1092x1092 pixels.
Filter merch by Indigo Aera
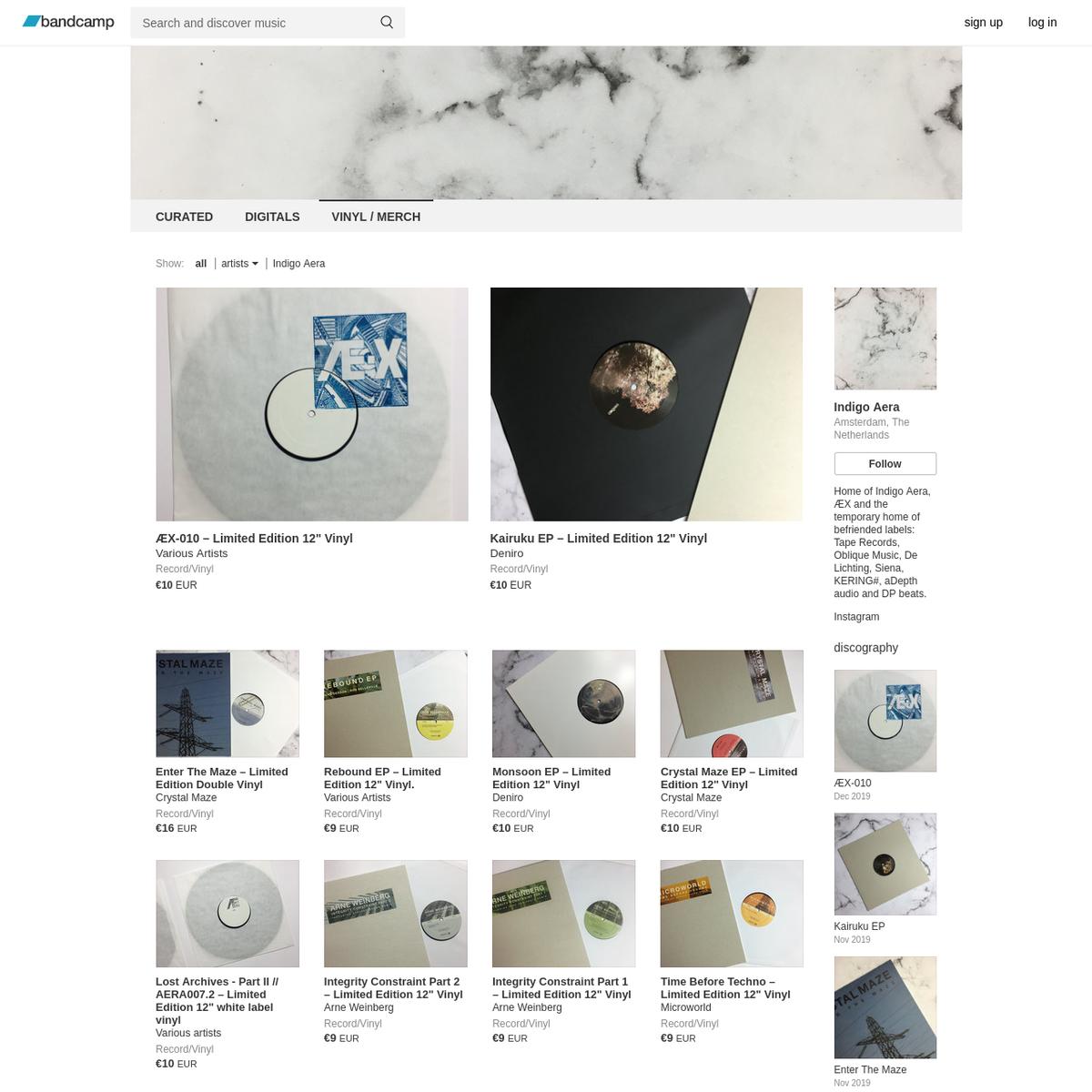[298, 264]
